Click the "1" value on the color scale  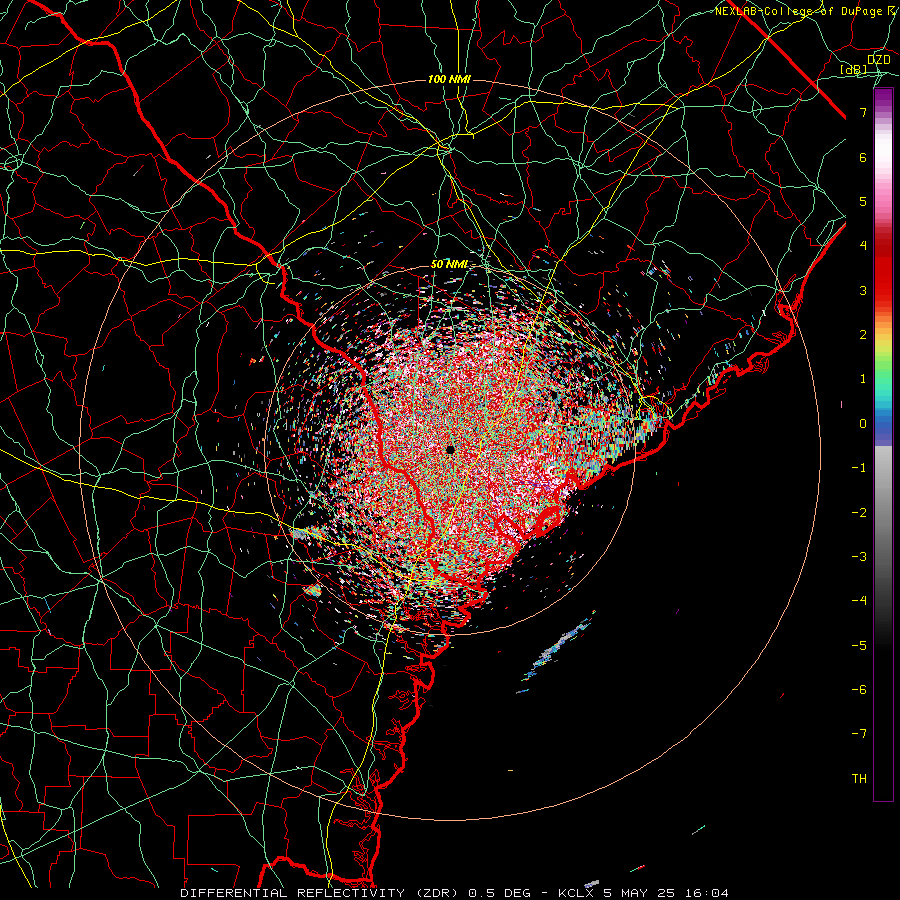coord(863,379)
